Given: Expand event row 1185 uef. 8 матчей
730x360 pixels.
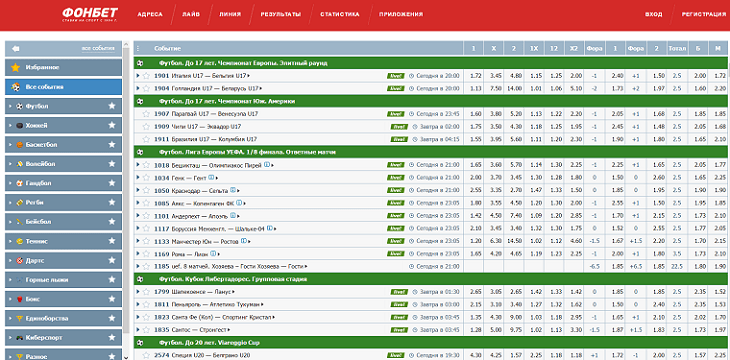Looking at the screenshot, I should [138, 266].
